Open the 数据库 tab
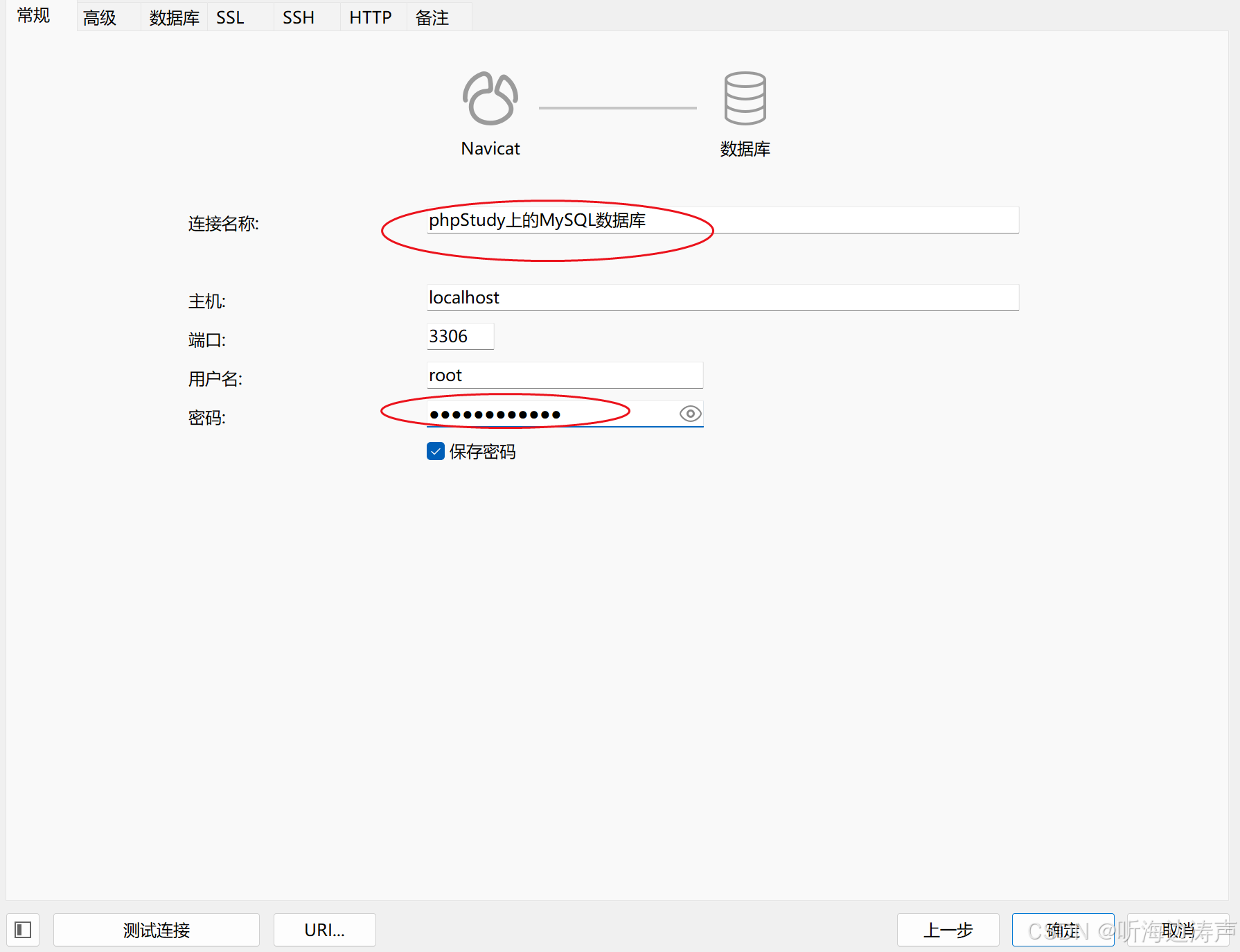 172,17
